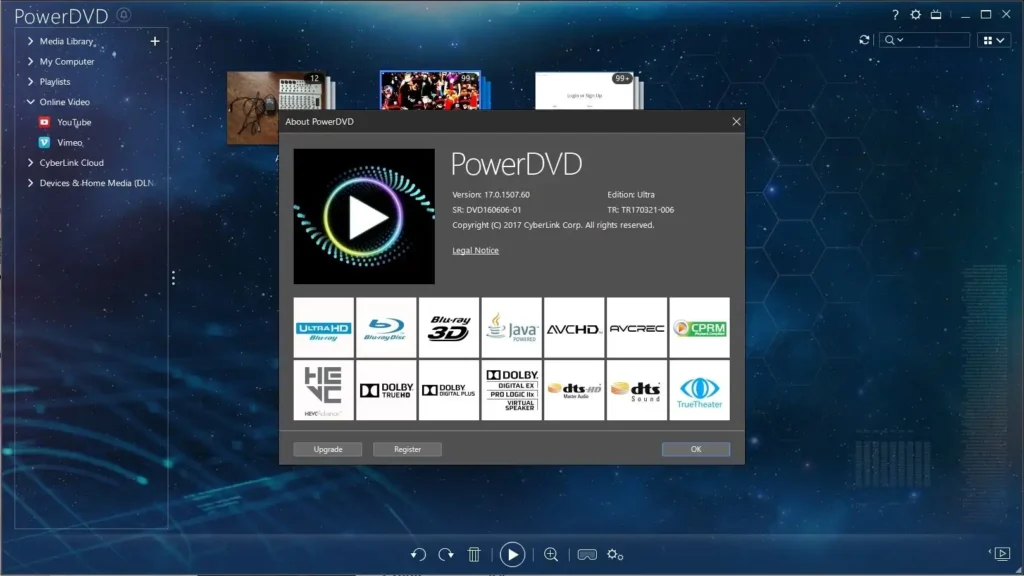Click the Edition: Ultra text

click(631, 195)
